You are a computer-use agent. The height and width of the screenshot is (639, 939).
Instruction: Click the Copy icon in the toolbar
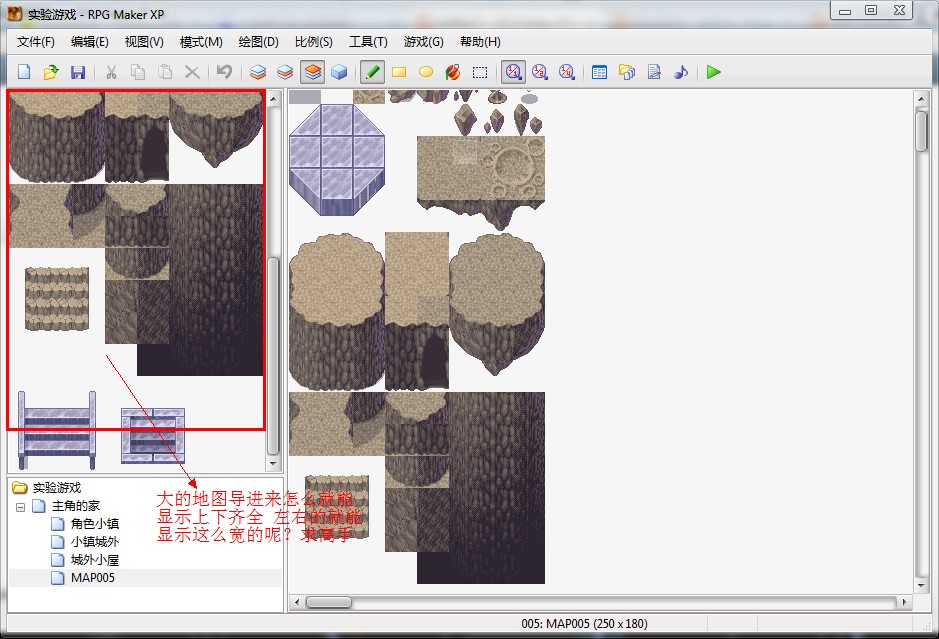pos(138,72)
